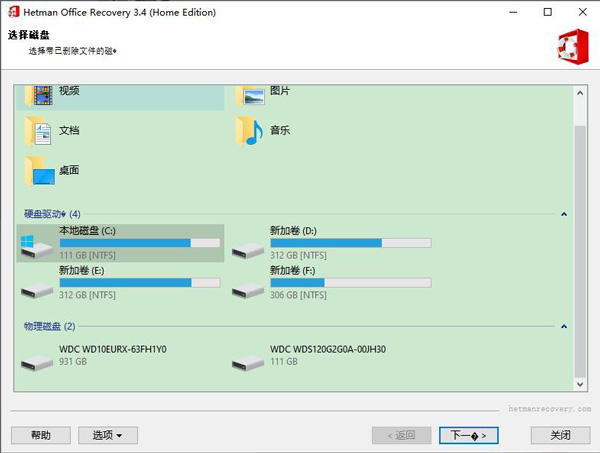Click the 111 GB [NTFS] text under C:
Image resolution: width=600 pixels, height=453 pixels.
(87, 255)
